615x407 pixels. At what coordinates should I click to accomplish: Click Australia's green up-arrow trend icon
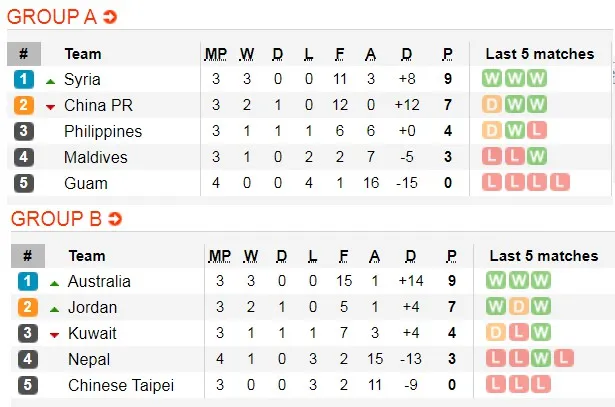tap(53, 282)
